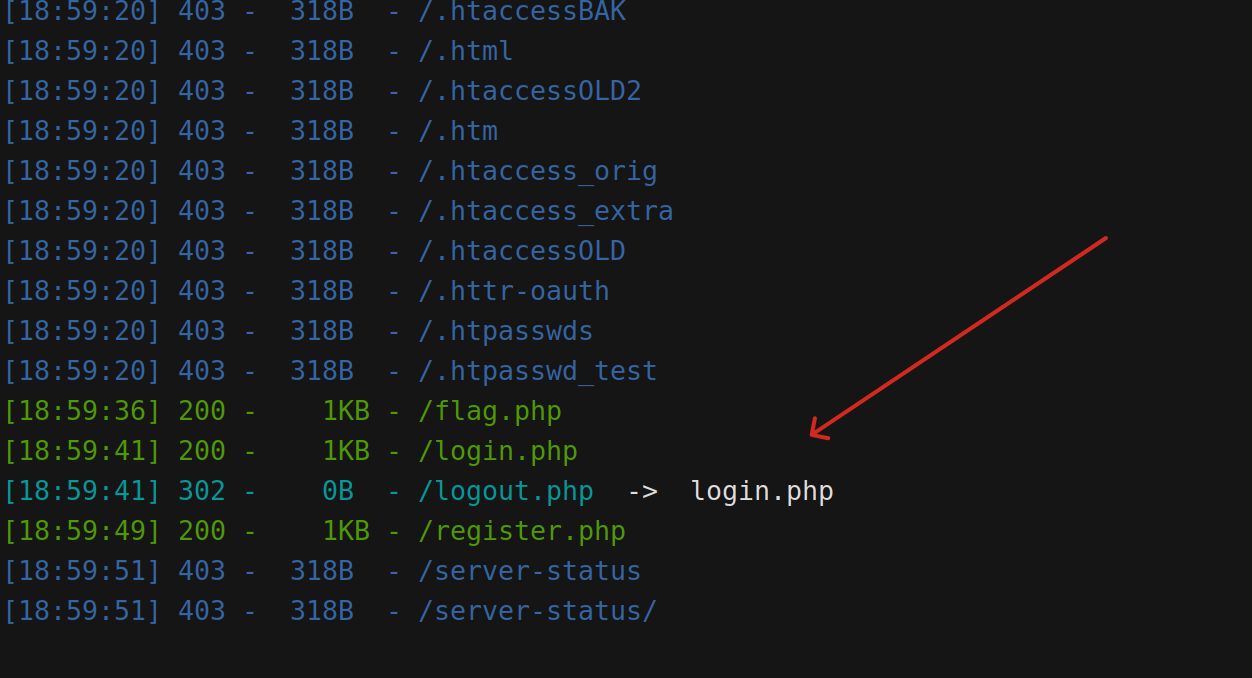The width and height of the screenshot is (1252, 678).
Task: Select the /.html path
Action: [465, 51]
